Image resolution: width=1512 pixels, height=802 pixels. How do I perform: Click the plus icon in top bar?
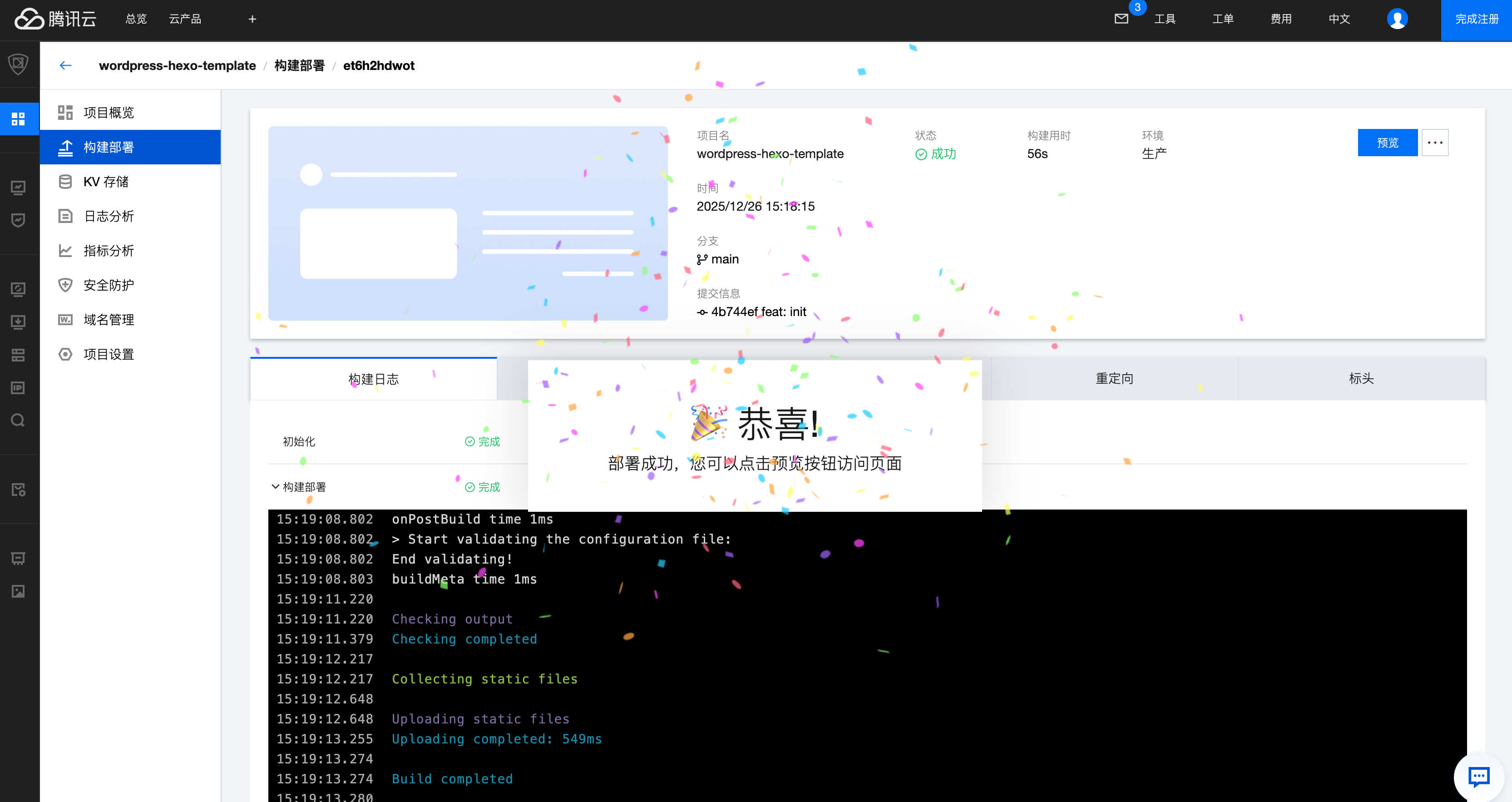point(252,20)
